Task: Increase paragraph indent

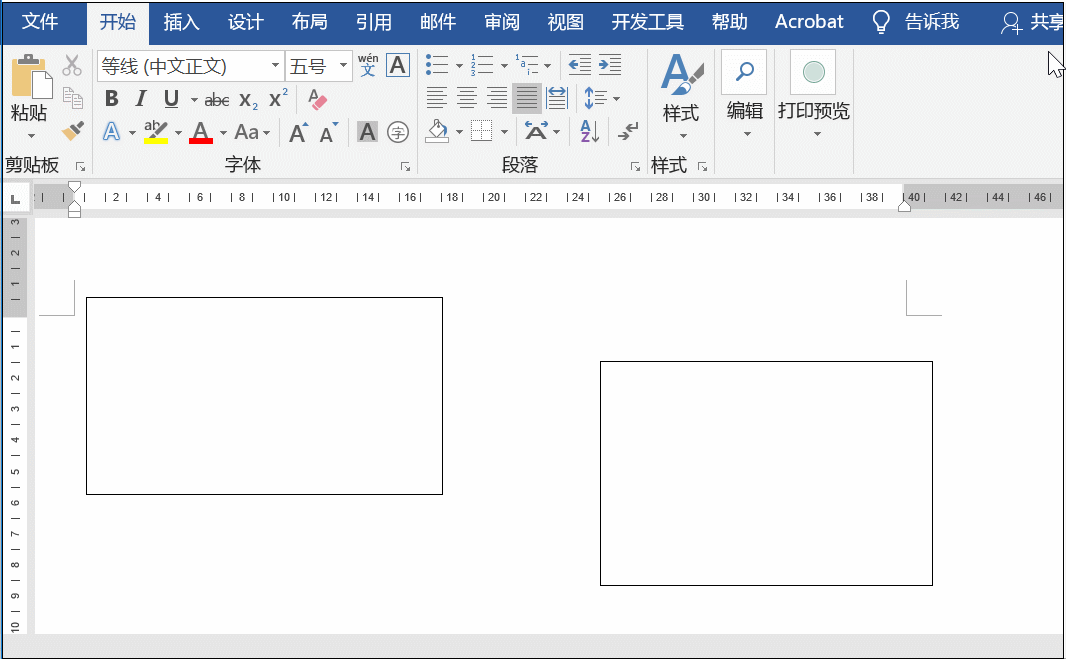Action: 610,65
